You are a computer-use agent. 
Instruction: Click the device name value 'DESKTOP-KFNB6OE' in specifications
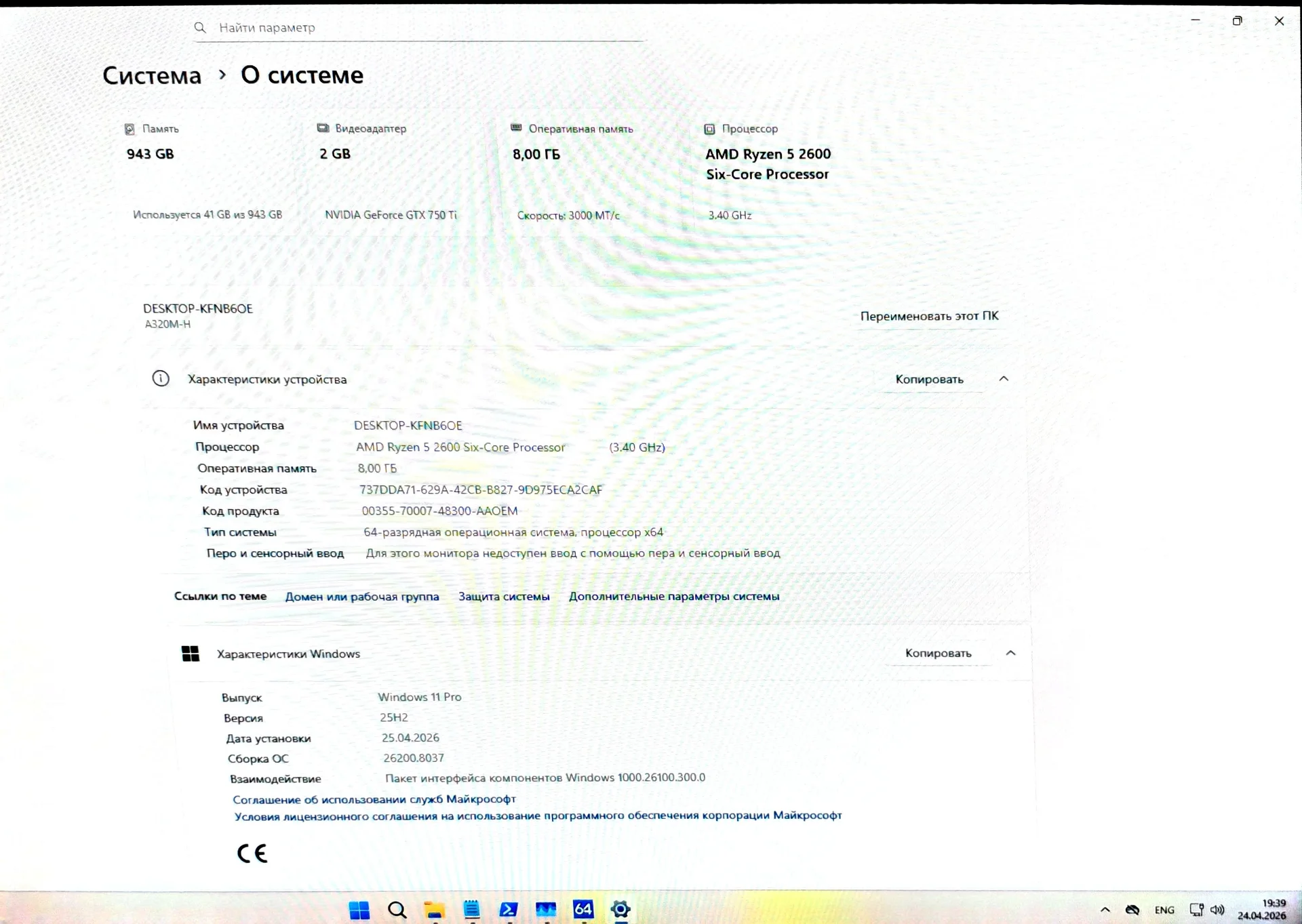tap(408, 426)
